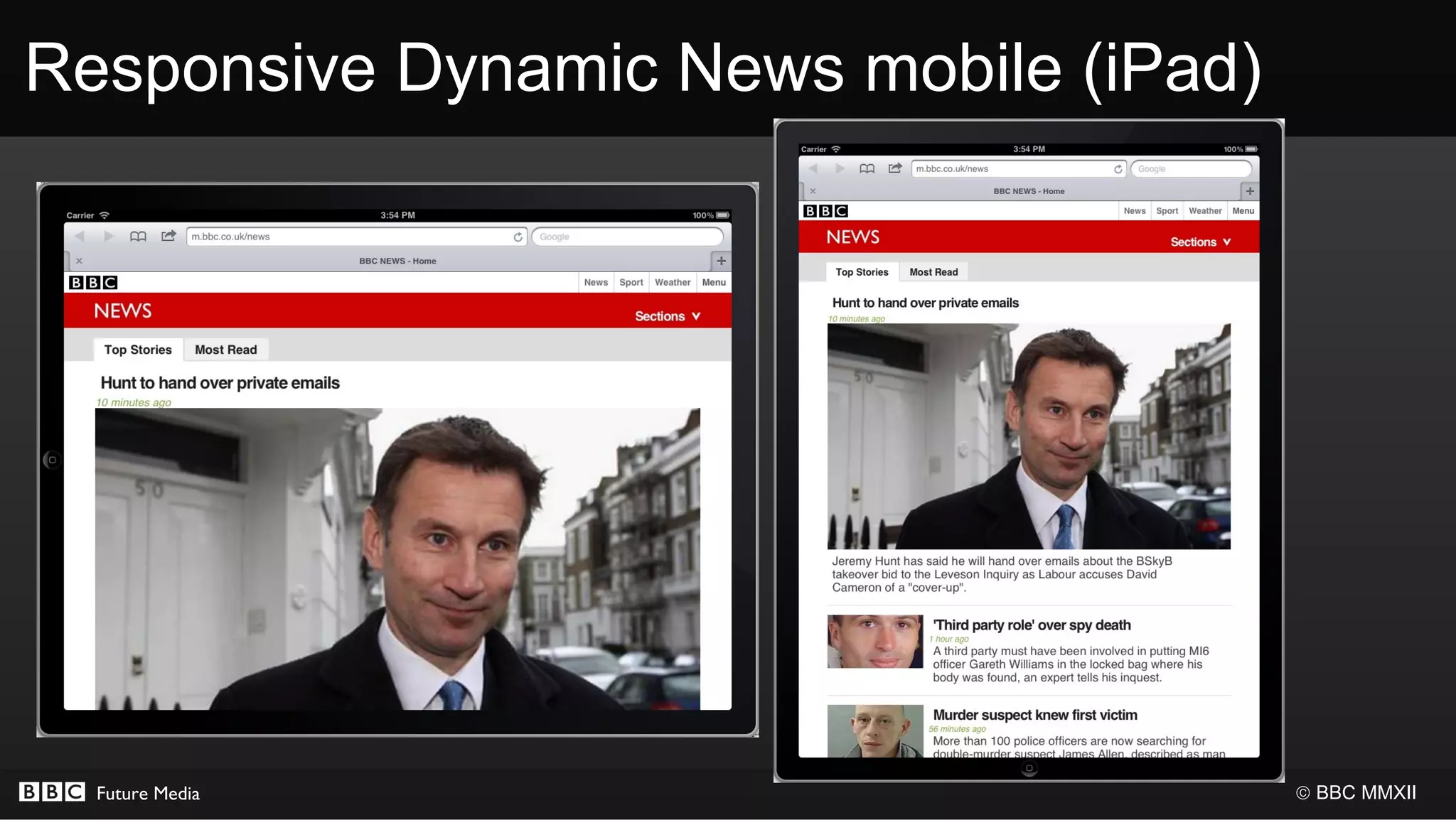
Task: Tap the back arrow in the portrait iPad browser
Action: click(x=813, y=168)
